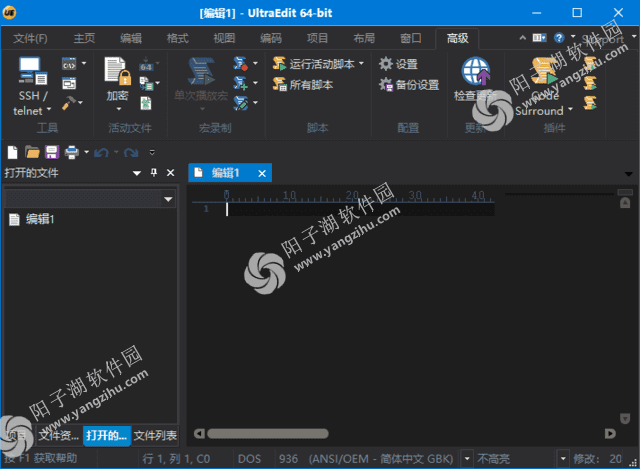Viewport: 640px width, 469px height.
Task: Open All scripts (所有脚本)
Action: (x=303, y=84)
